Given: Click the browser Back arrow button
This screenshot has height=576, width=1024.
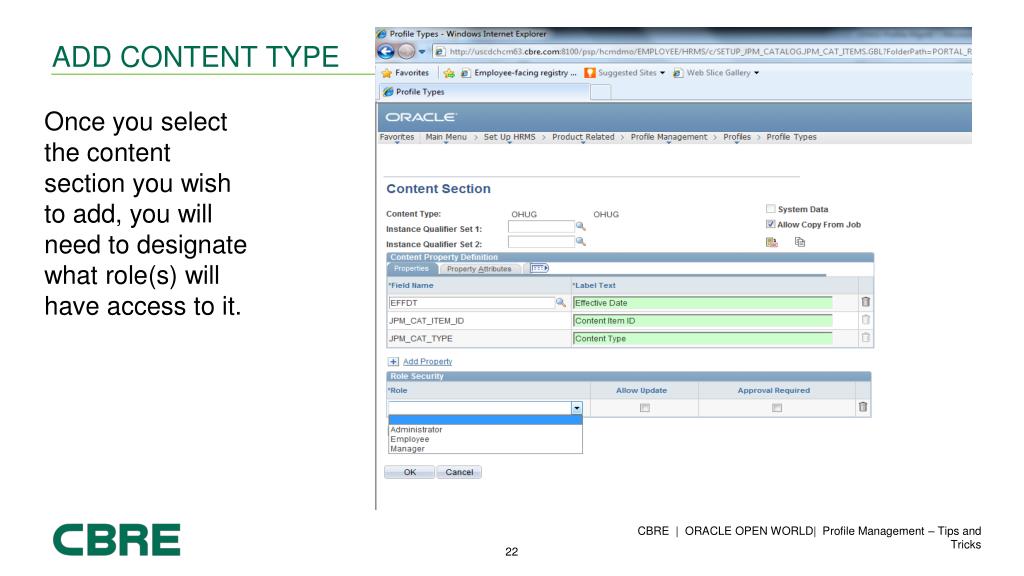Looking at the screenshot, I should tap(386, 52).
